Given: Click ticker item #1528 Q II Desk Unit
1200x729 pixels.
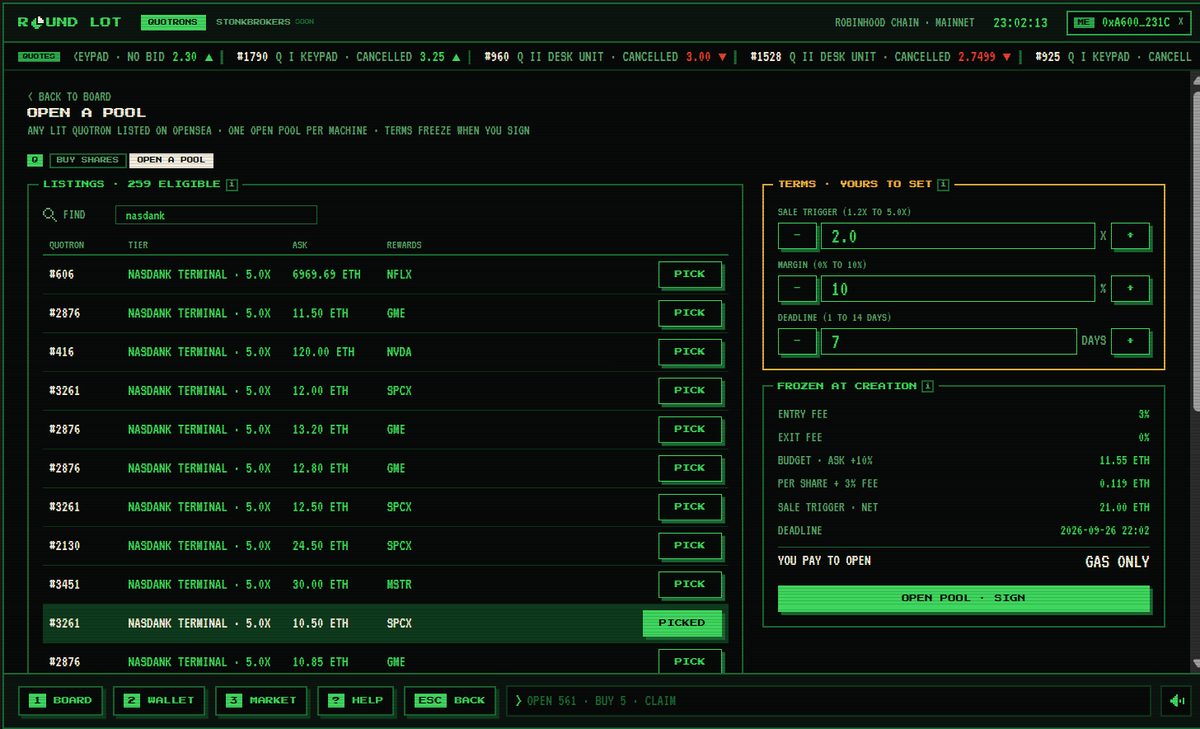Looking at the screenshot, I should coord(881,57).
